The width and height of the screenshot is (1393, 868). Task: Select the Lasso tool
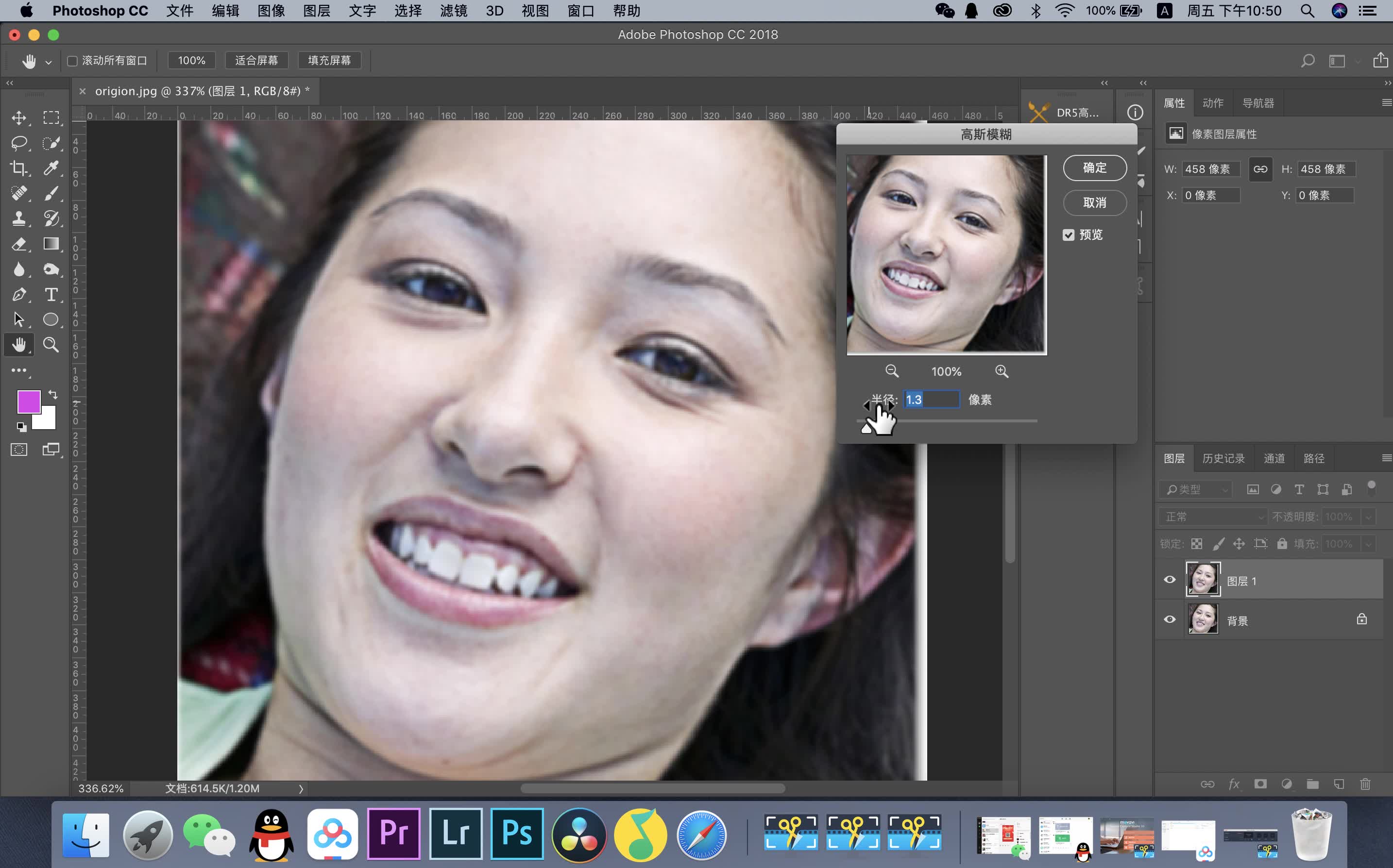(19, 143)
